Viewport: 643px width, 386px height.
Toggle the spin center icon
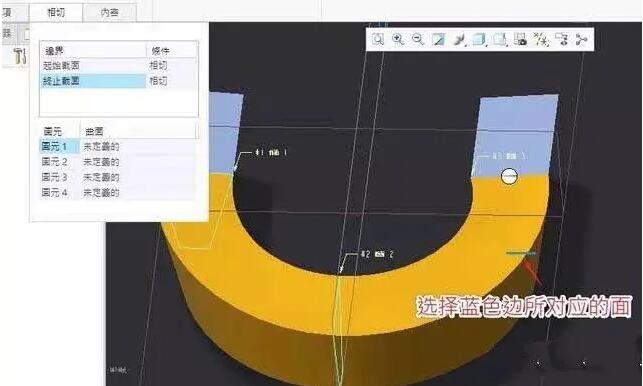[581, 39]
